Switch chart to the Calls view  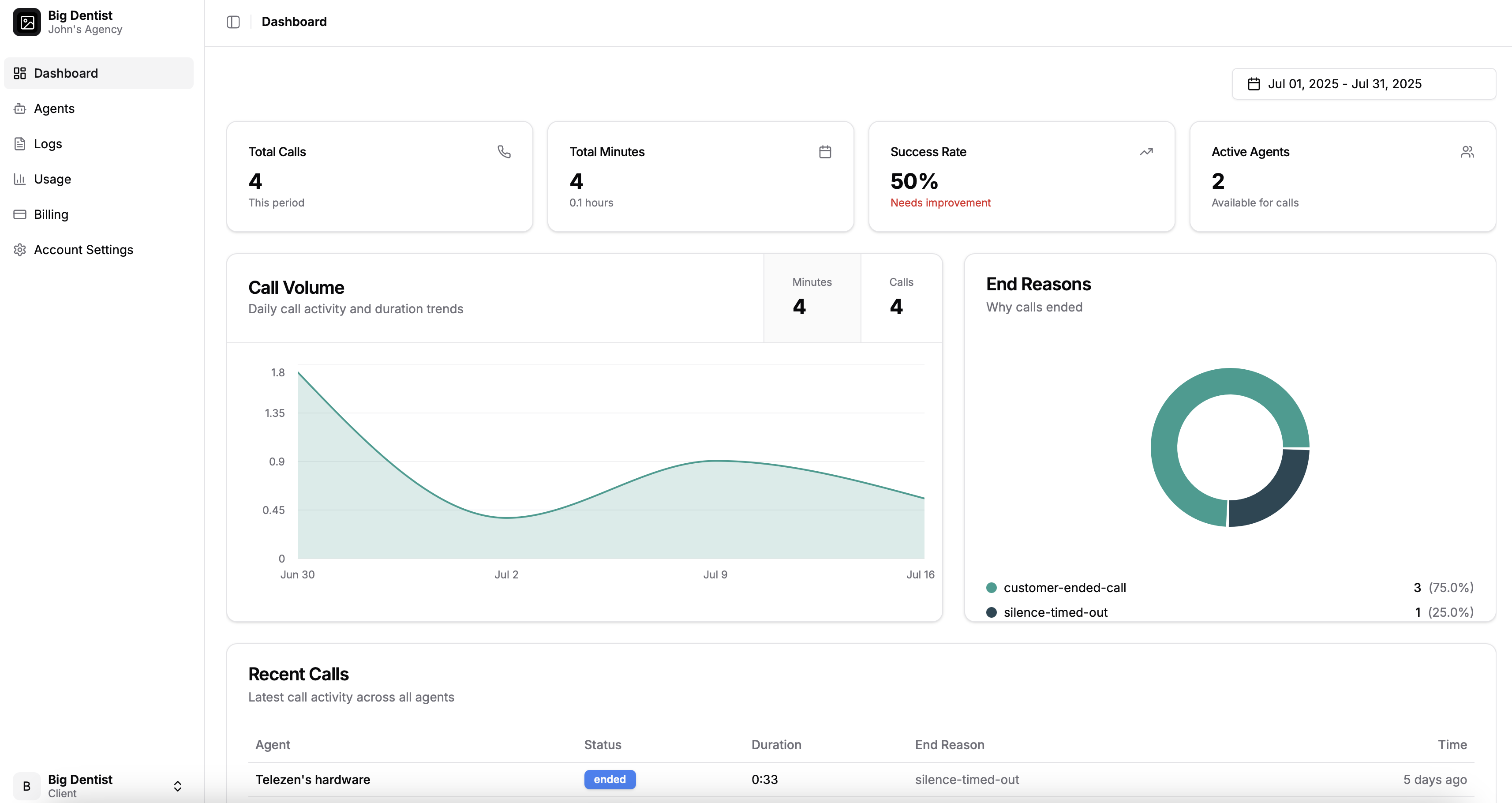901,298
